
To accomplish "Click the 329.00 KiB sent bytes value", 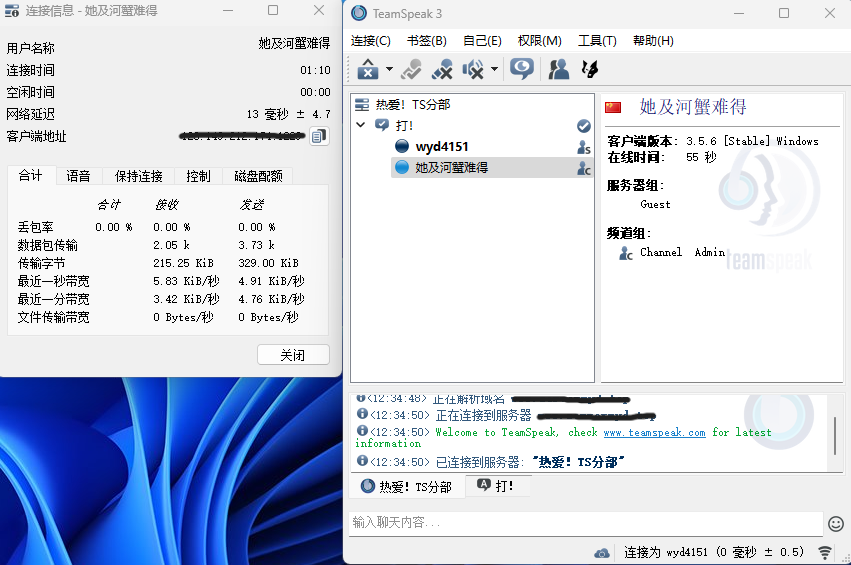I will 268,263.
